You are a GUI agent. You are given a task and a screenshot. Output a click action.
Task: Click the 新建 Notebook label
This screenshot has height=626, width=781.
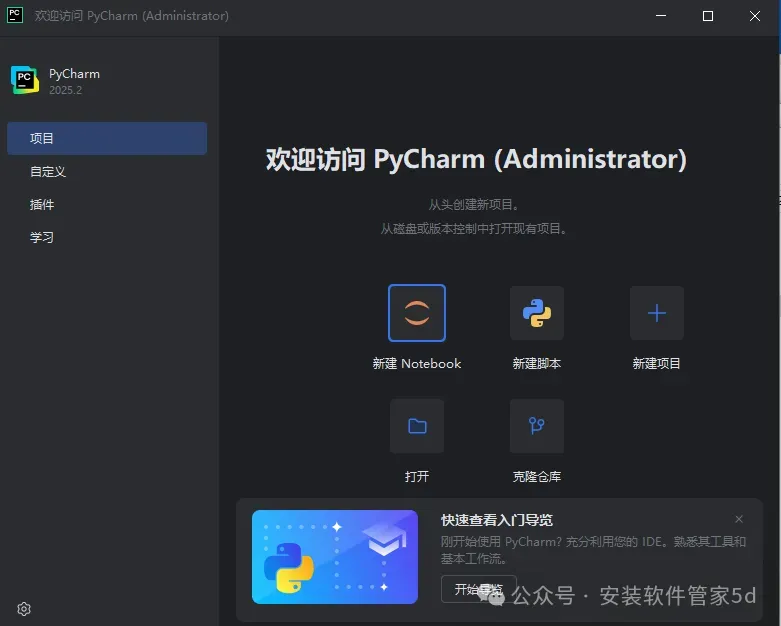(417, 364)
